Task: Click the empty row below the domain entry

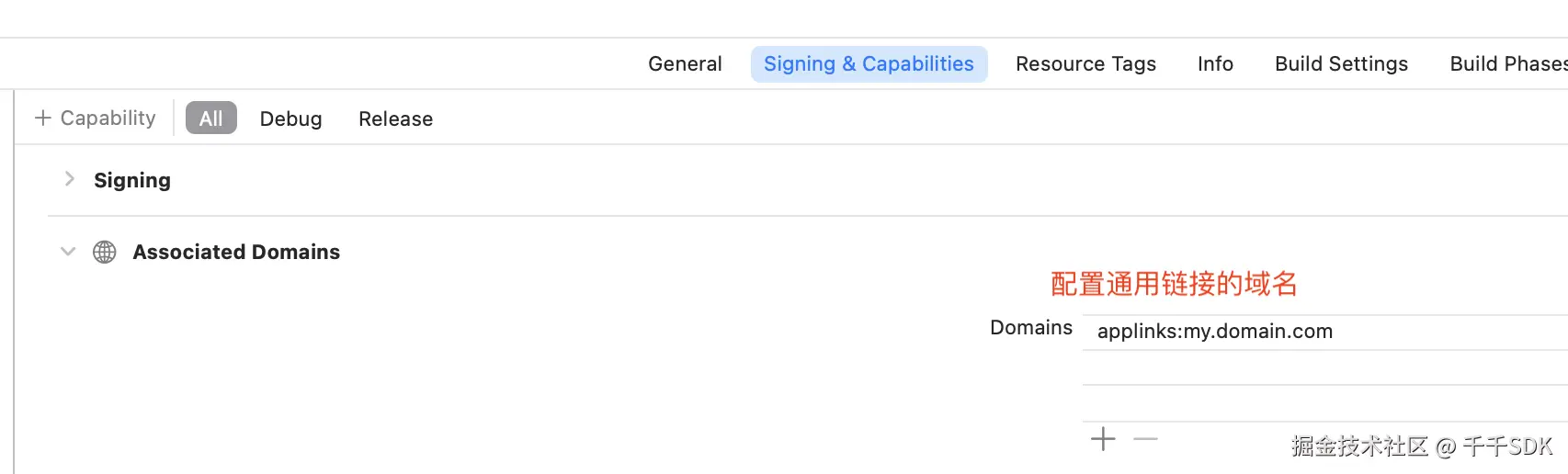Action: click(x=1324, y=367)
